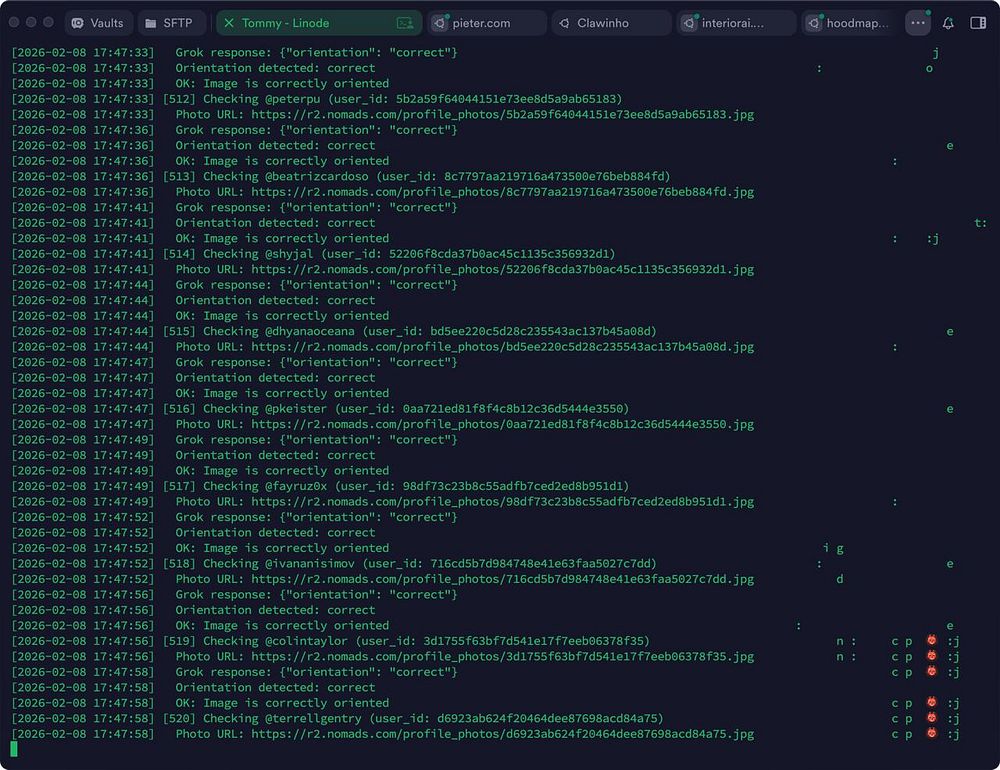Close the Tommy - Linode tab
The width and height of the screenshot is (1000, 770).
pyautogui.click(x=229, y=23)
